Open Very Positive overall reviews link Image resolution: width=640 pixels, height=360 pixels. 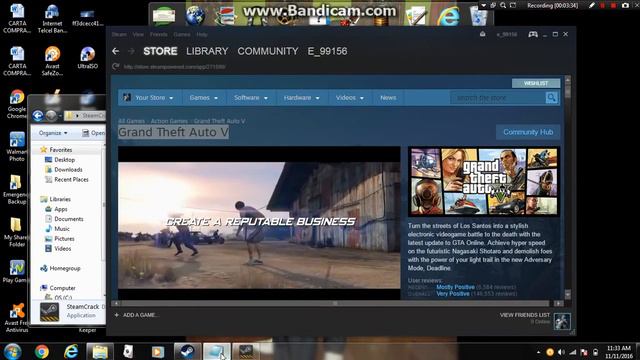[453, 293]
